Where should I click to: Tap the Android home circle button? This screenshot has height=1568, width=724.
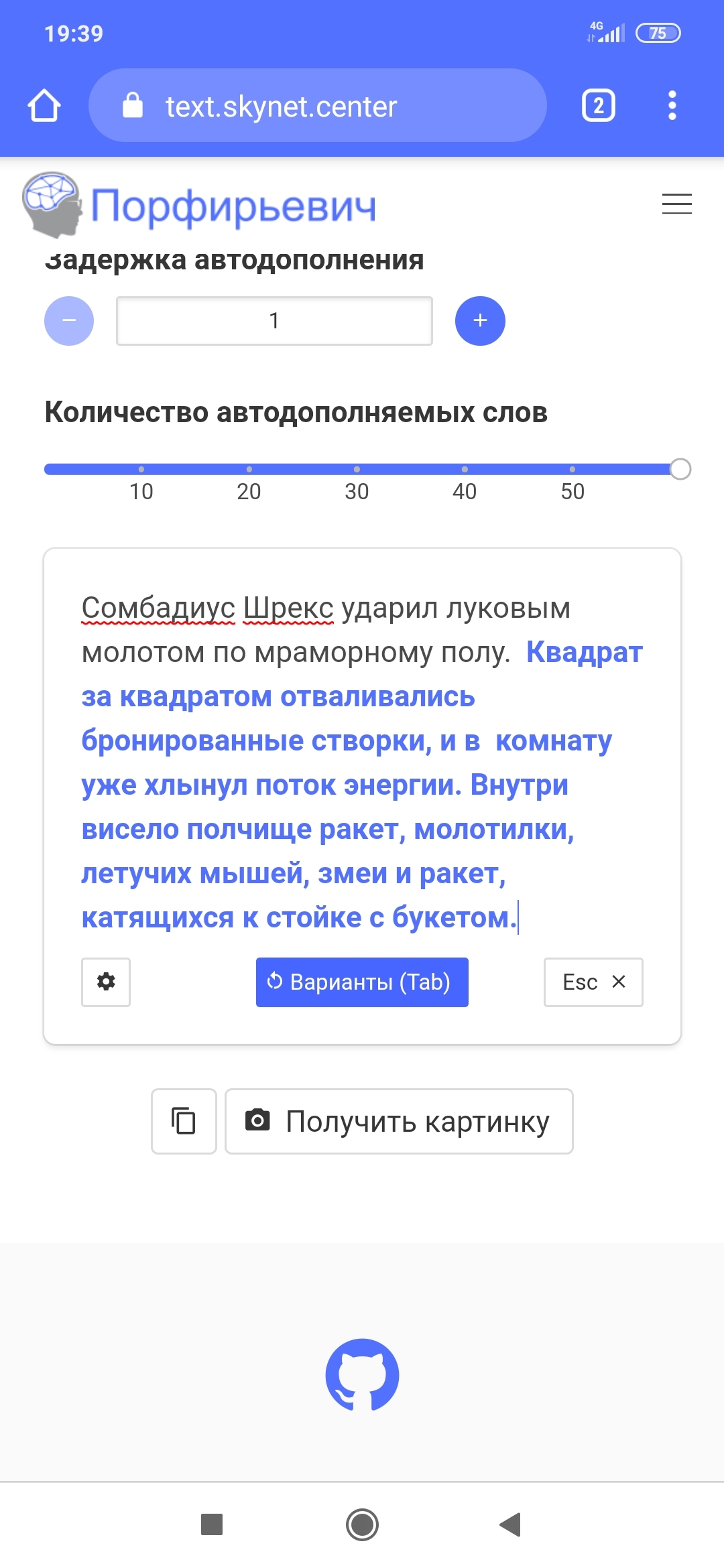tap(362, 1524)
